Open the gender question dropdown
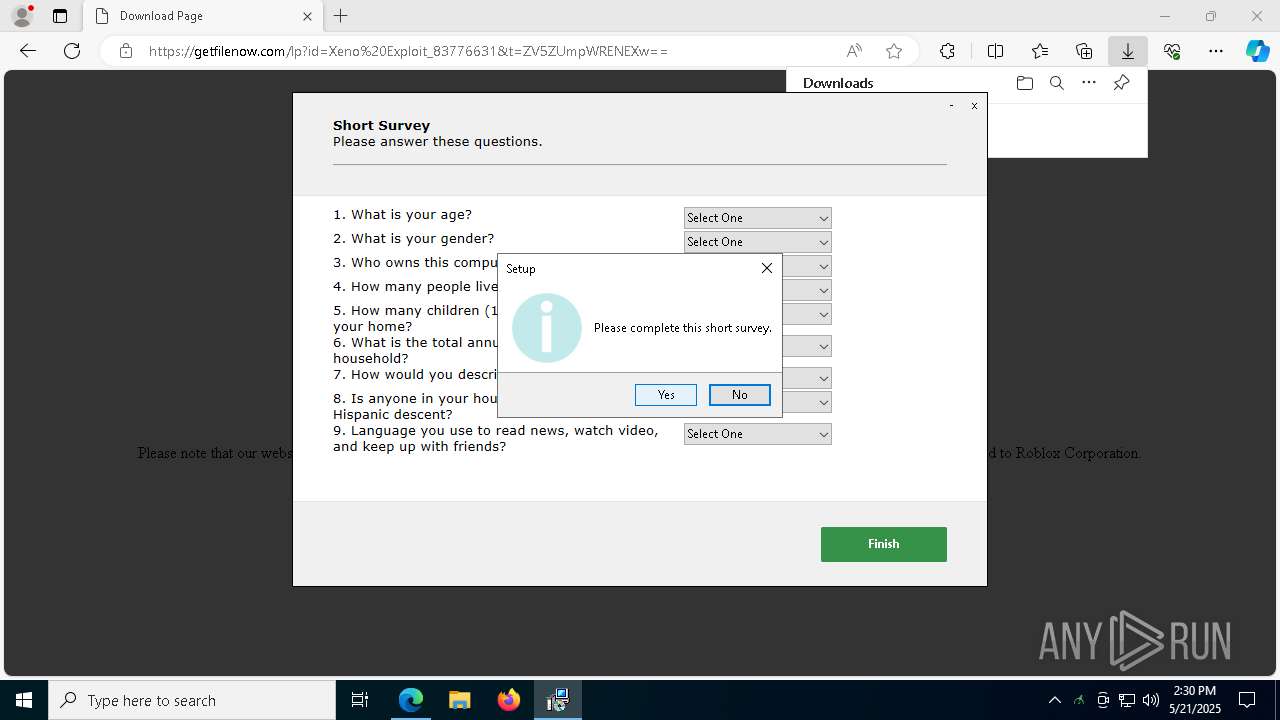 [x=758, y=242]
